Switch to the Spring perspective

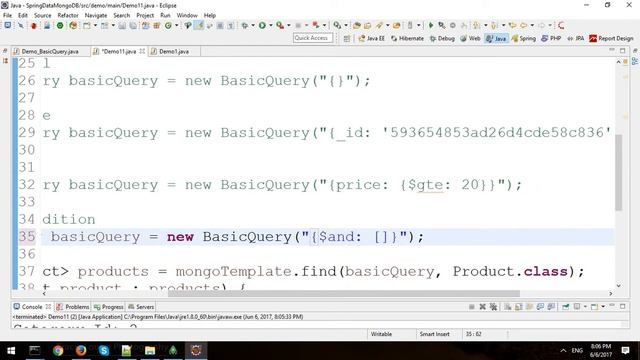523,38
